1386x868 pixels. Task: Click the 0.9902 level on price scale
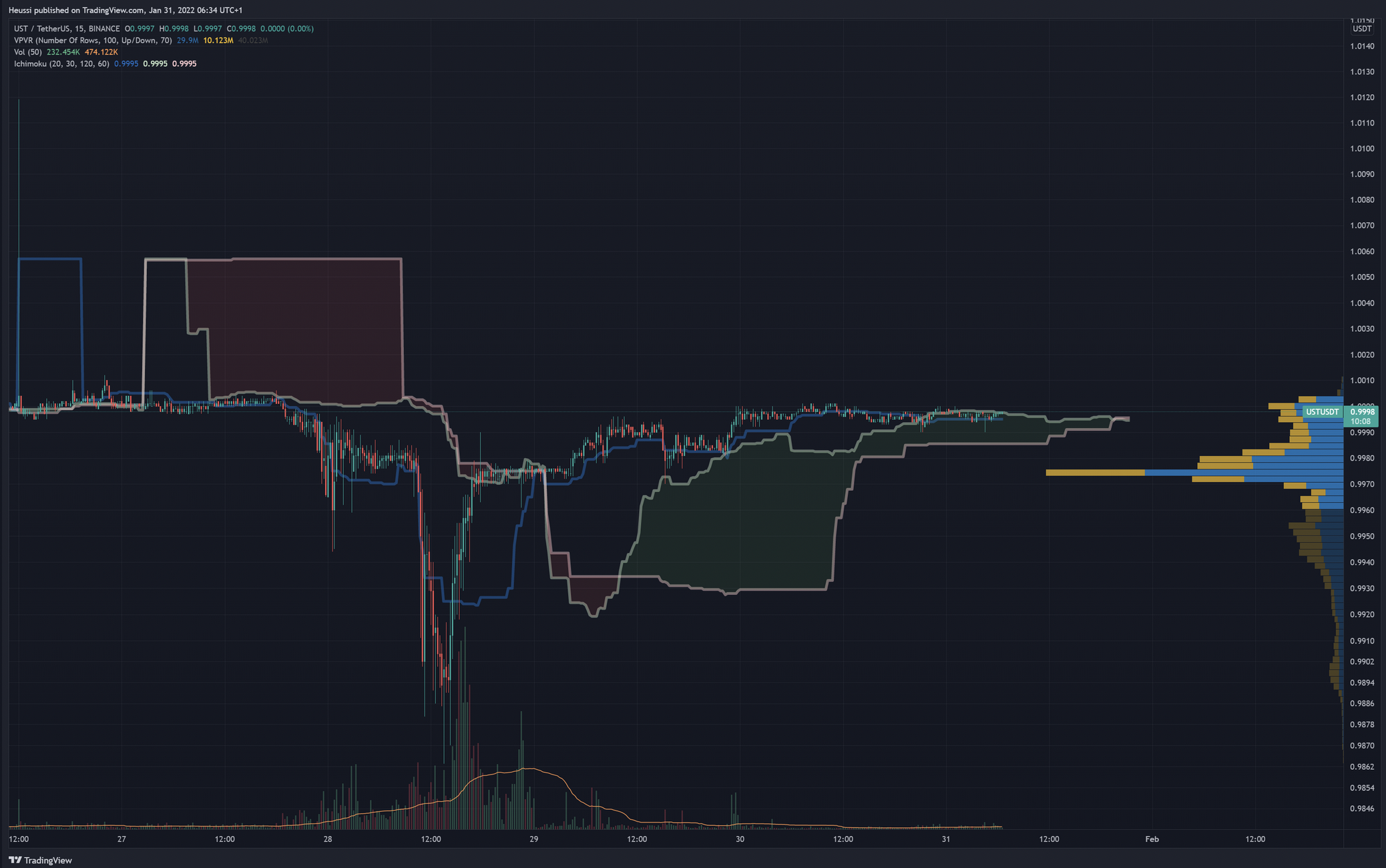coord(1362,662)
